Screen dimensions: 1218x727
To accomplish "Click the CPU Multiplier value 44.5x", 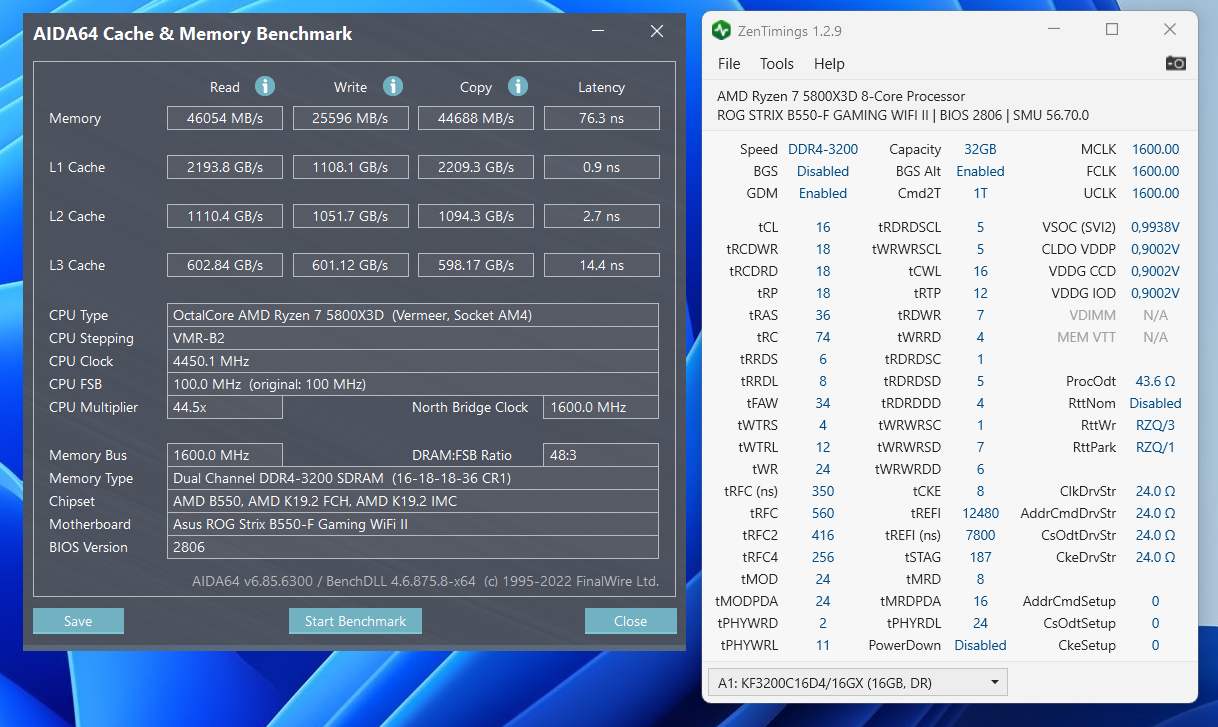I will click(x=225, y=407).
